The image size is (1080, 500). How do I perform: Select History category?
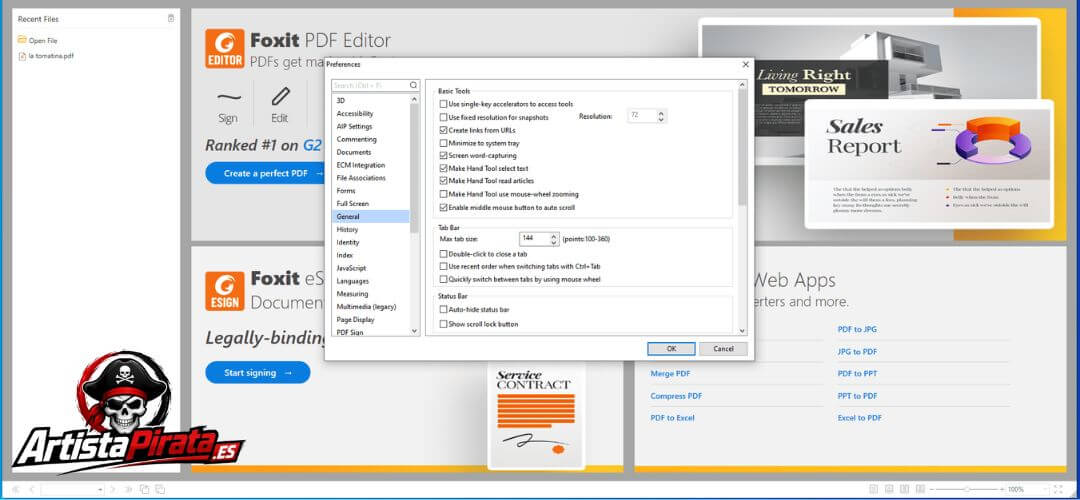(x=347, y=229)
